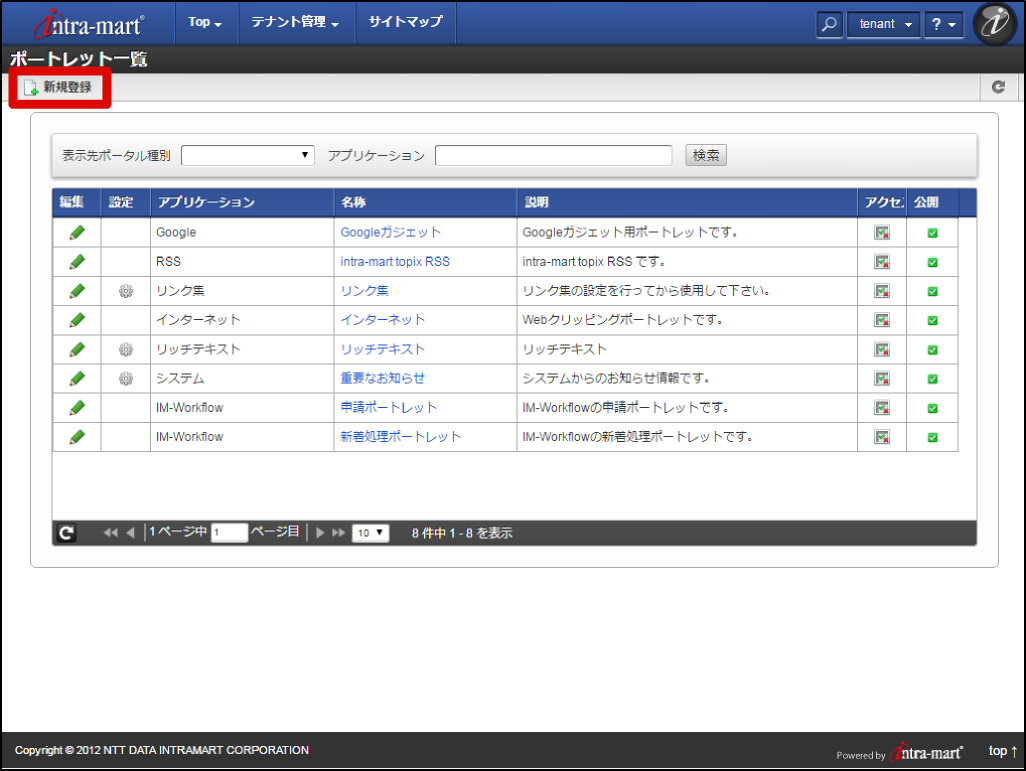Image resolution: width=1026 pixels, height=771 pixels.
Task: Refresh the portlet list with the toolbar icon
Action: pyautogui.click(x=998, y=87)
